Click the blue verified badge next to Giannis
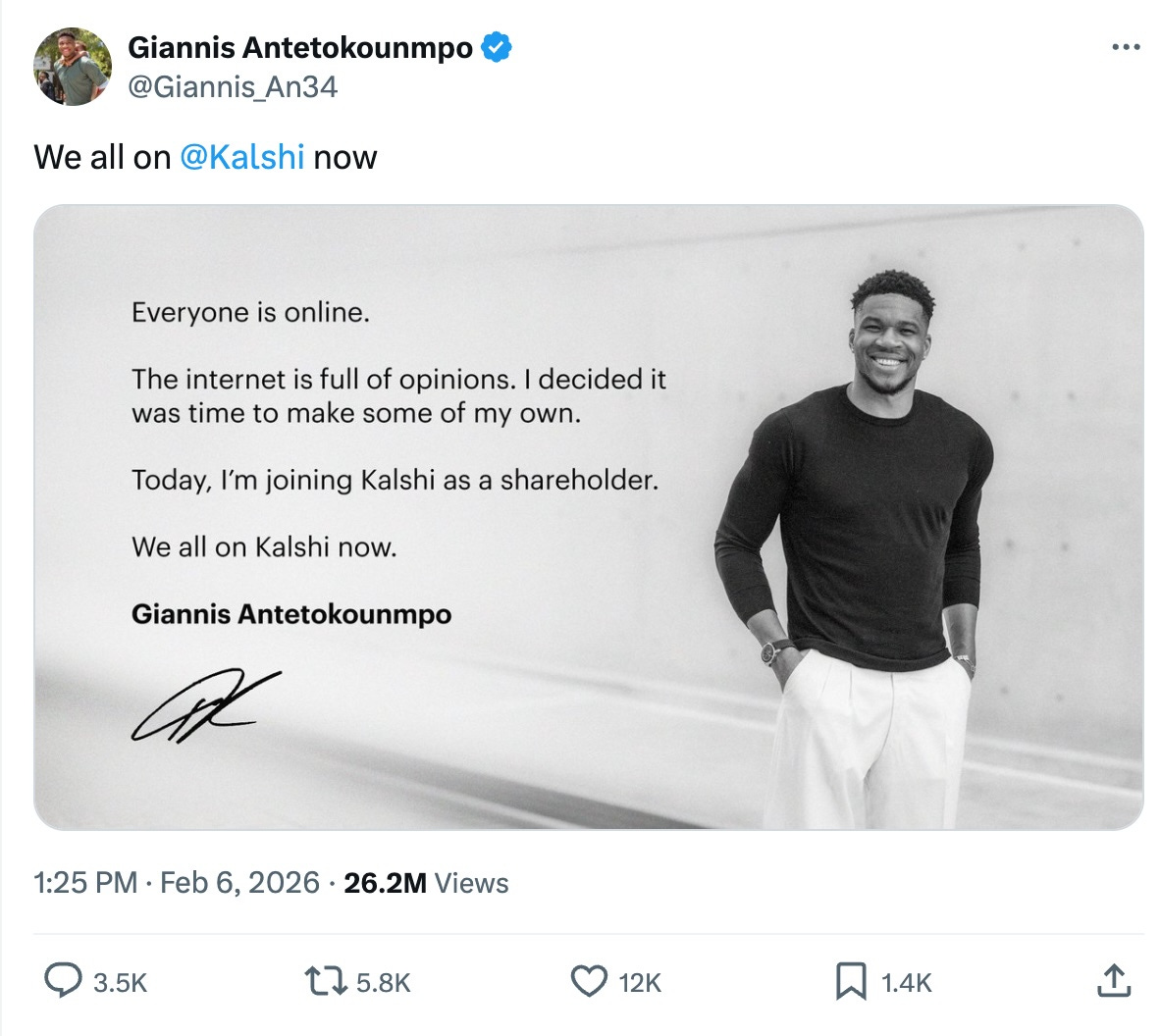The image size is (1160, 1036). [x=497, y=46]
